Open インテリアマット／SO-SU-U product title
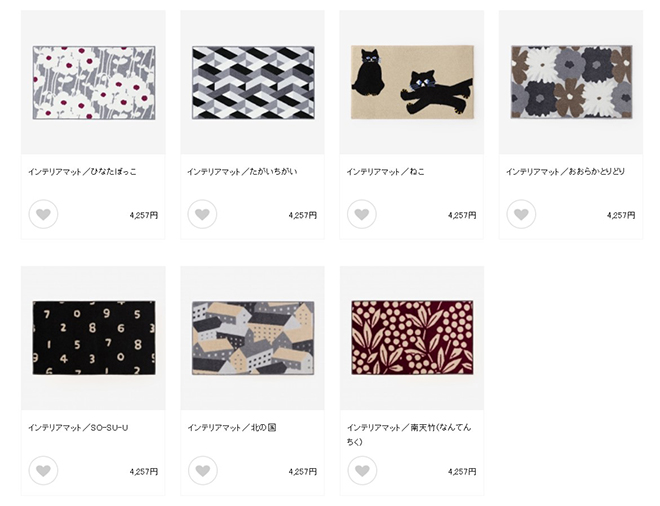Image resolution: width=660 pixels, height=506 pixels. (78, 428)
